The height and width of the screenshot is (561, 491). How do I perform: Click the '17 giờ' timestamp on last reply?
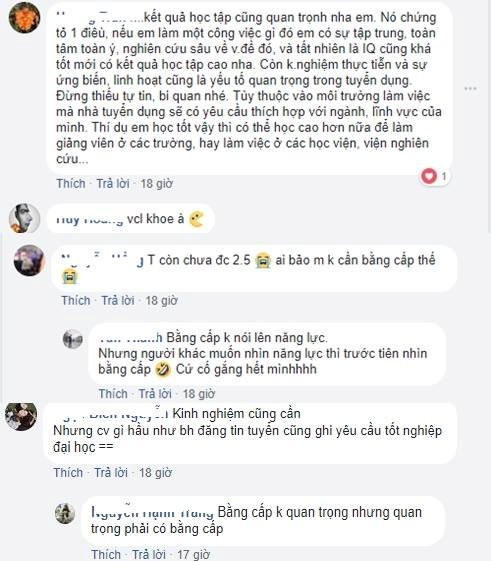tap(193, 555)
